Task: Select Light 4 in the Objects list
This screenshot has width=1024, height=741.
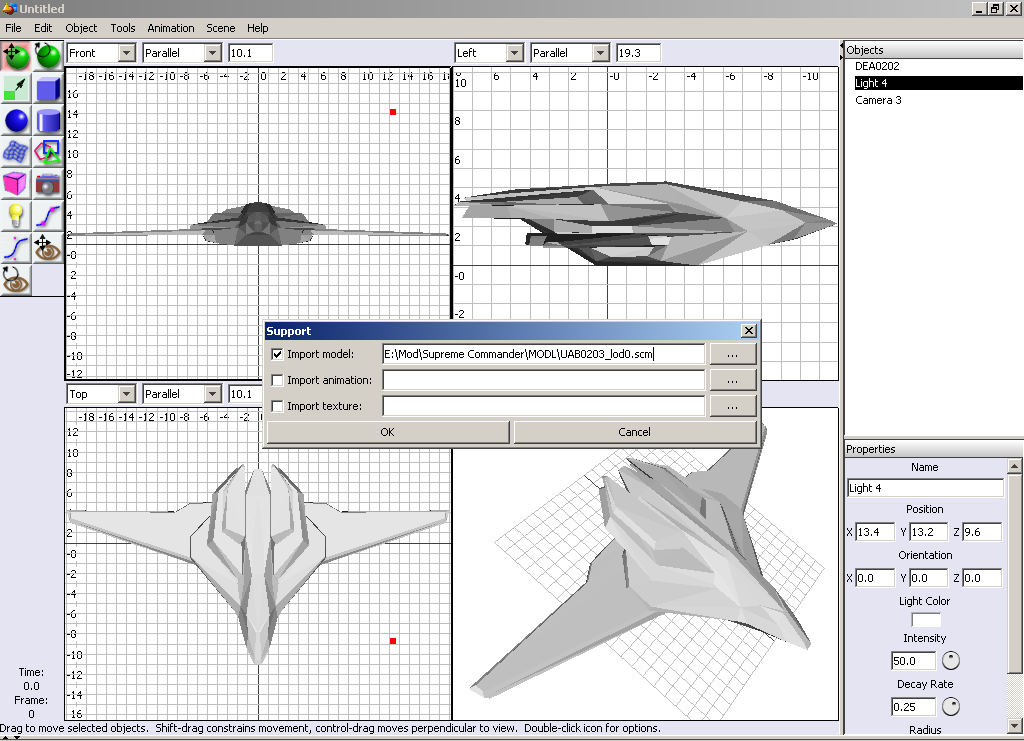Action: pos(938,83)
